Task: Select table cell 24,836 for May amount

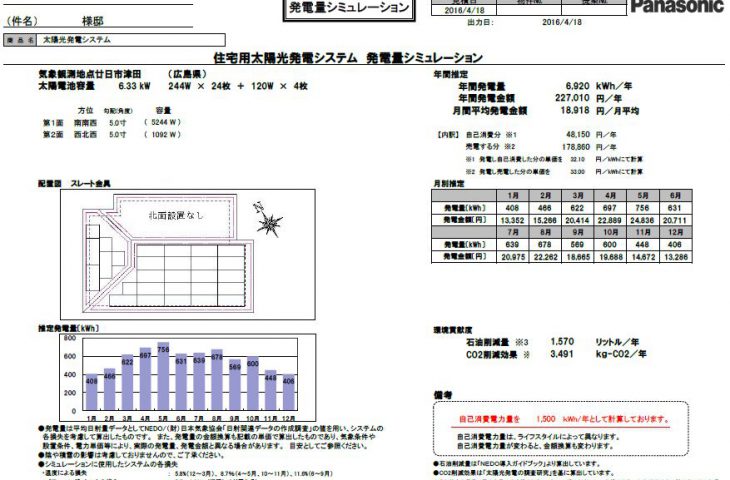Action: click(x=643, y=220)
